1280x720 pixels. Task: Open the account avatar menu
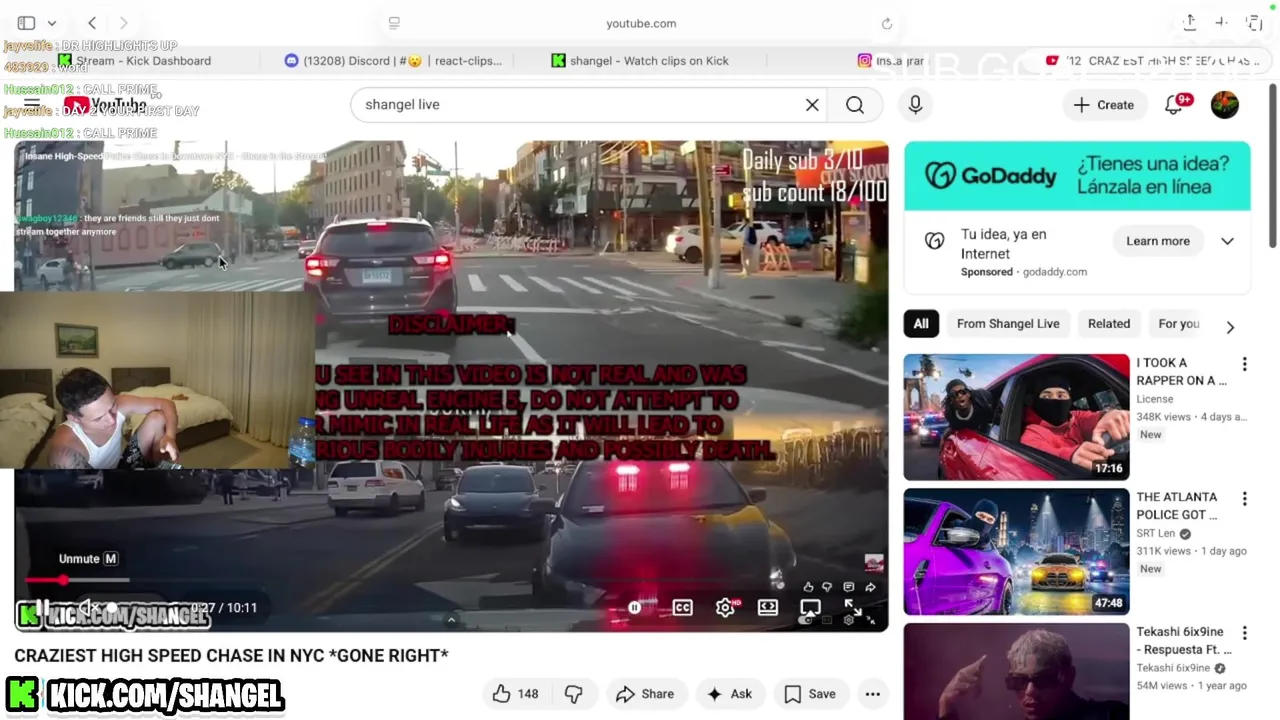[x=1225, y=104]
